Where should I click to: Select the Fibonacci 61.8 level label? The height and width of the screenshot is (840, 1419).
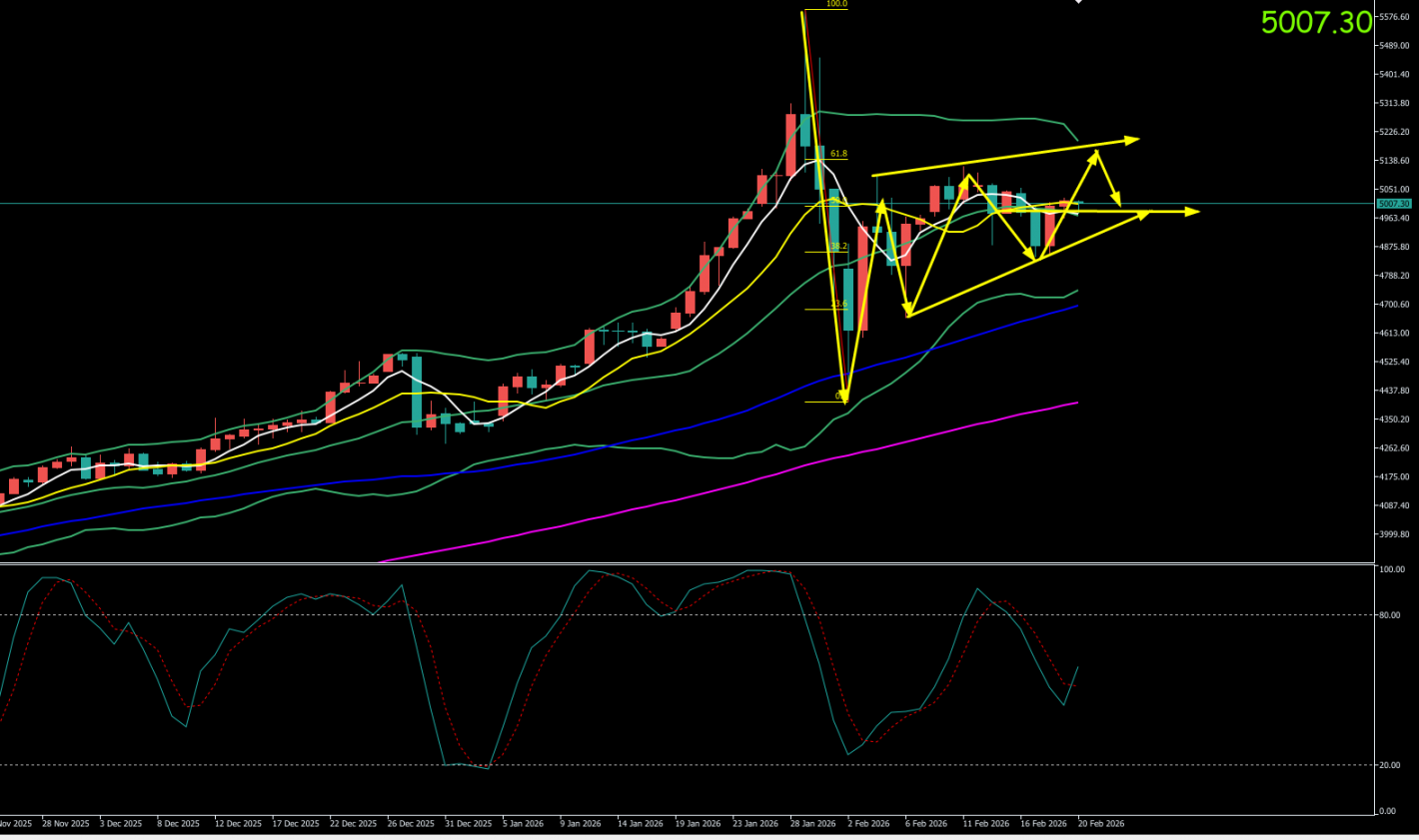tap(837, 154)
